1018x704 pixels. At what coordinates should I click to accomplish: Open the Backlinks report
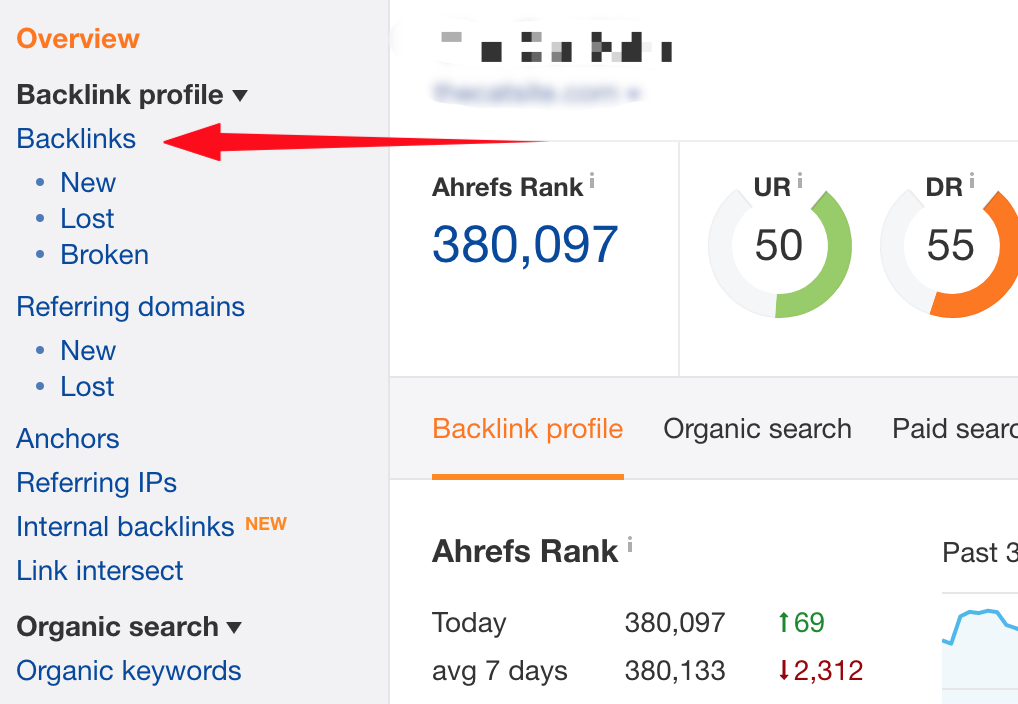(x=77, y=138)
